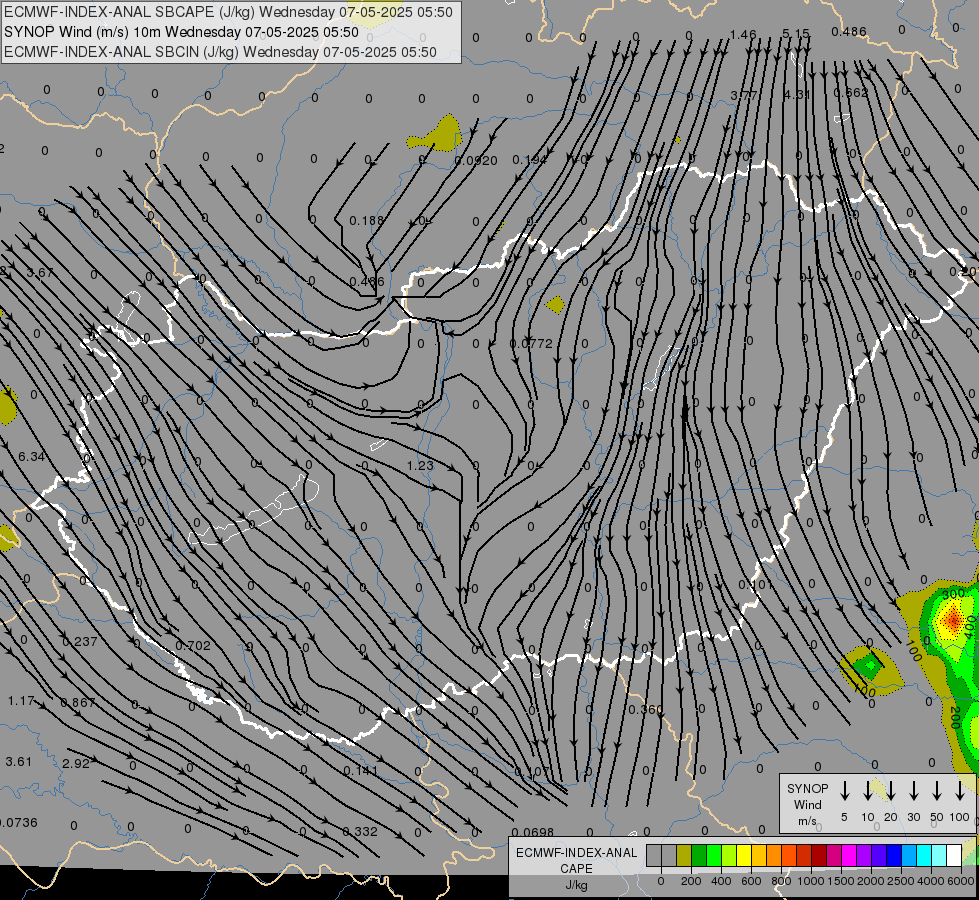
Task: Click the red CAPE maximum core
Action: [952, 620]
